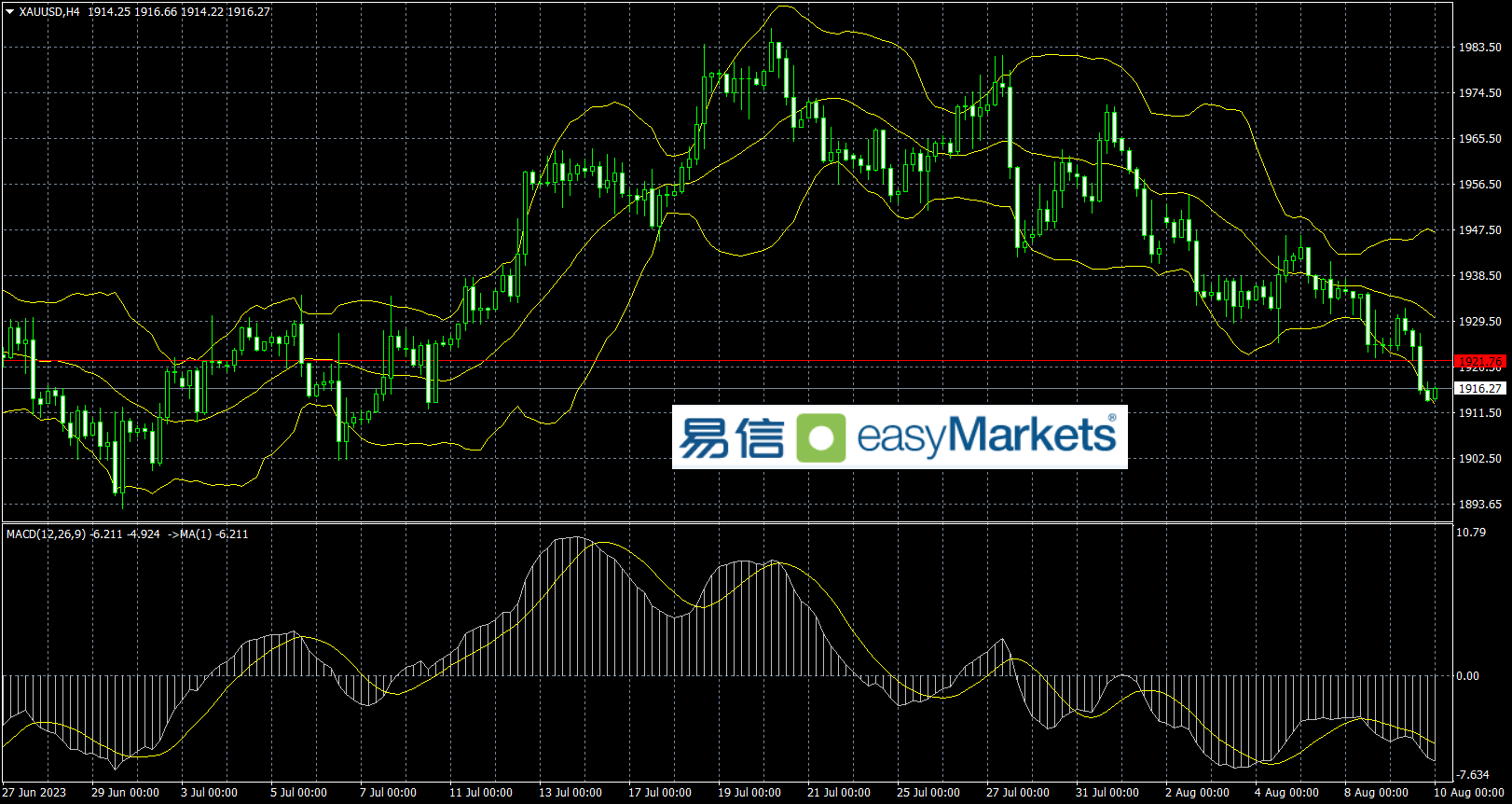Click the 10 Aug 00:00 date label

coord(1469,793)
